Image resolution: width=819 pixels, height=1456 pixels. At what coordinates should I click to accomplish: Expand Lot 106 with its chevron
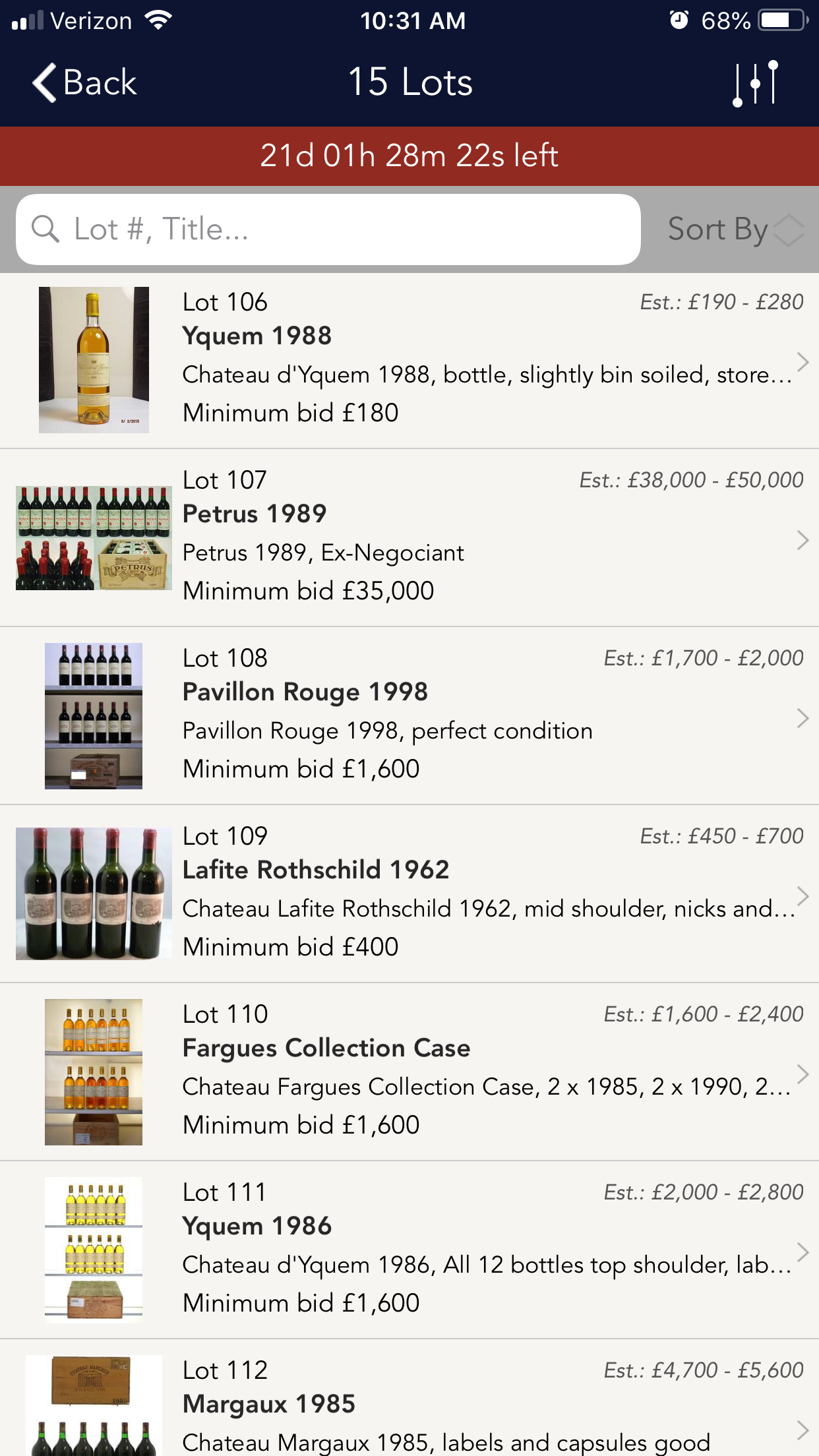coord(802,361)
